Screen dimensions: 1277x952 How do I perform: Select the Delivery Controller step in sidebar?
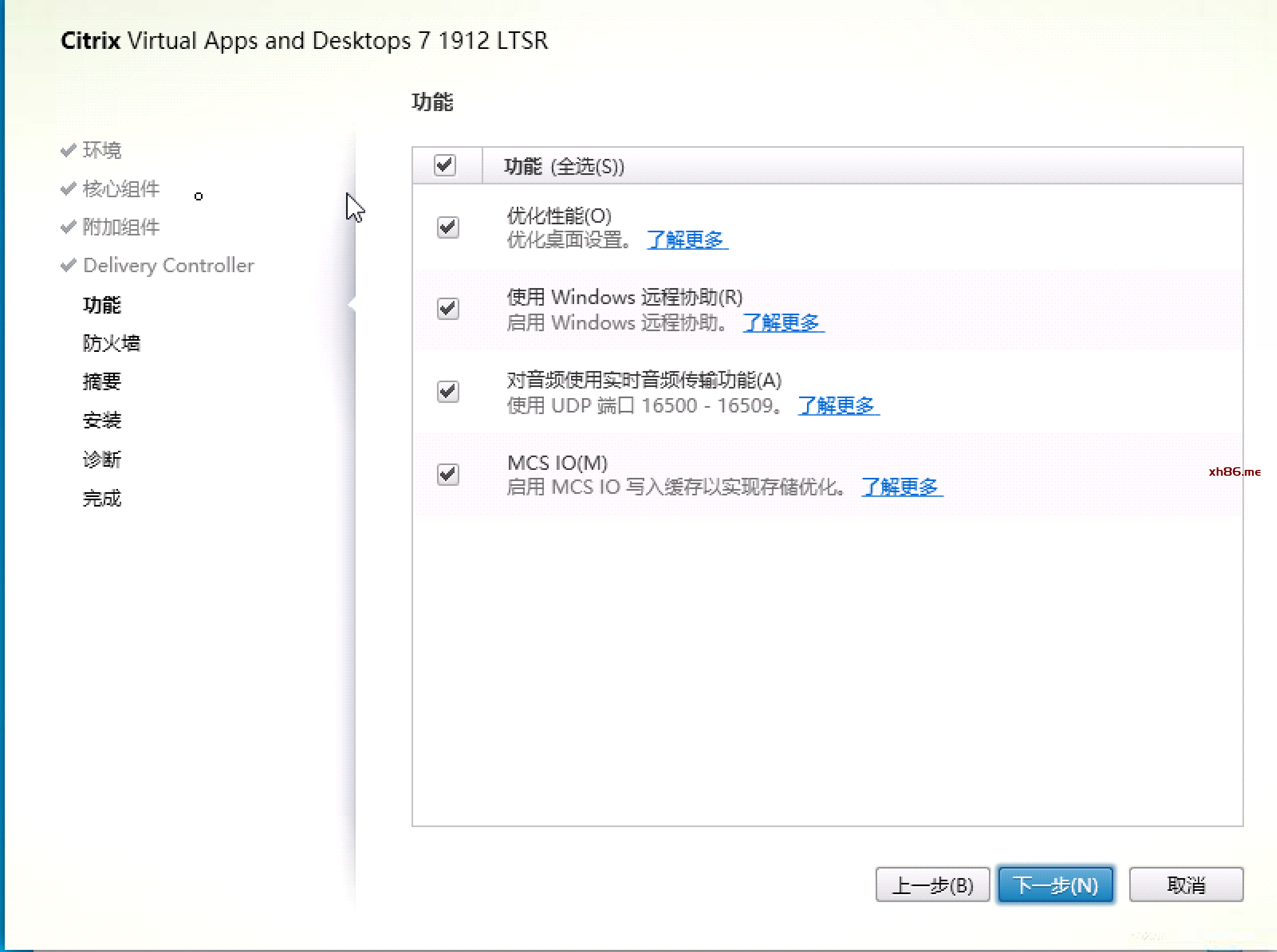click(169, 266)
